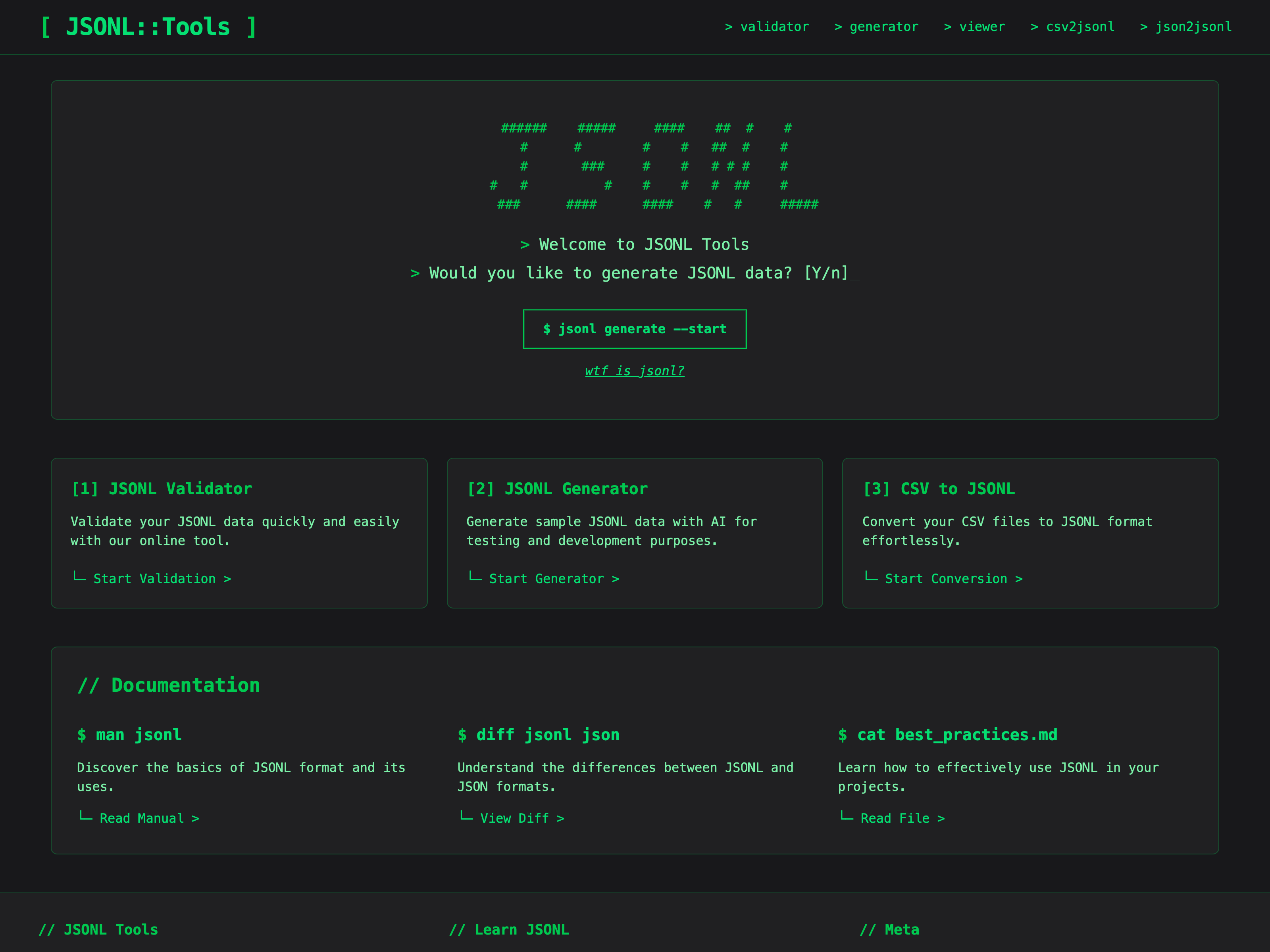Open the 'wtf is jsonl?' link
Image resolution: width=1270 pixels, height=952 pixels.
(635, 371)
